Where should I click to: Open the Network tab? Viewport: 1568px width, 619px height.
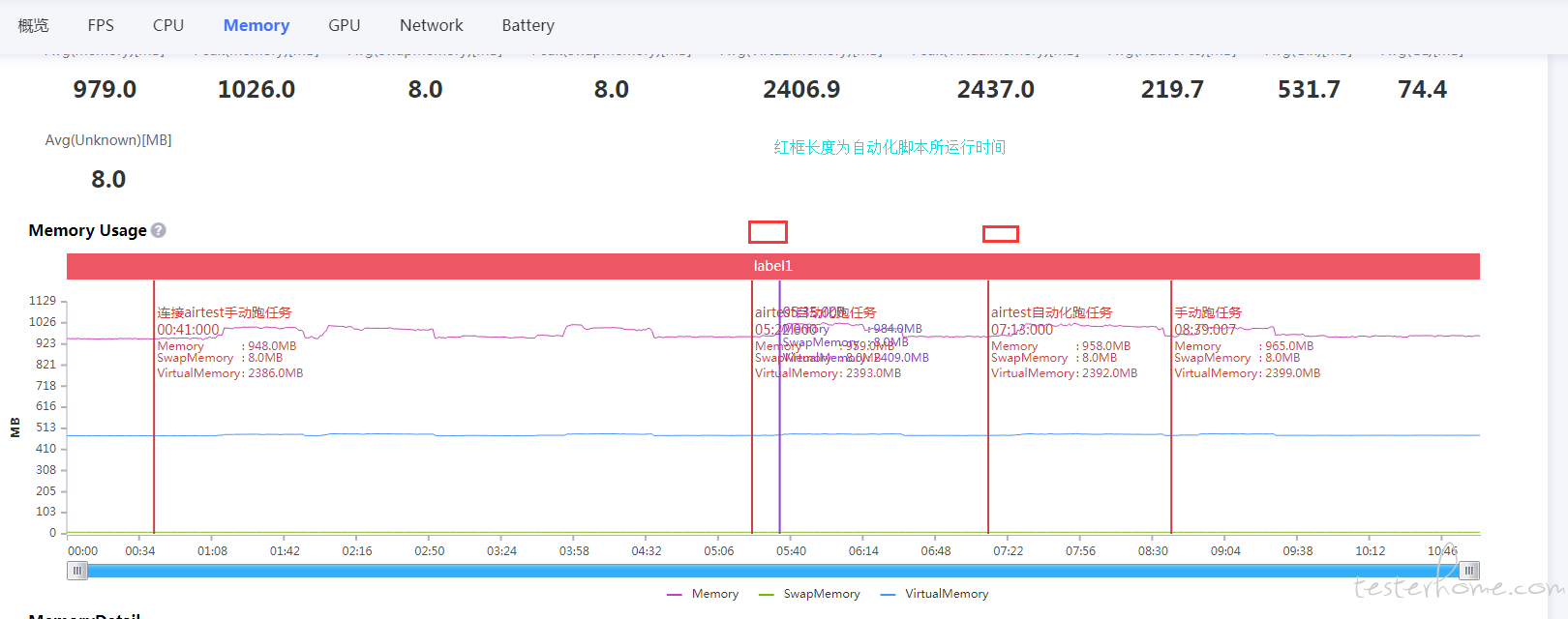tap(432, 25)
